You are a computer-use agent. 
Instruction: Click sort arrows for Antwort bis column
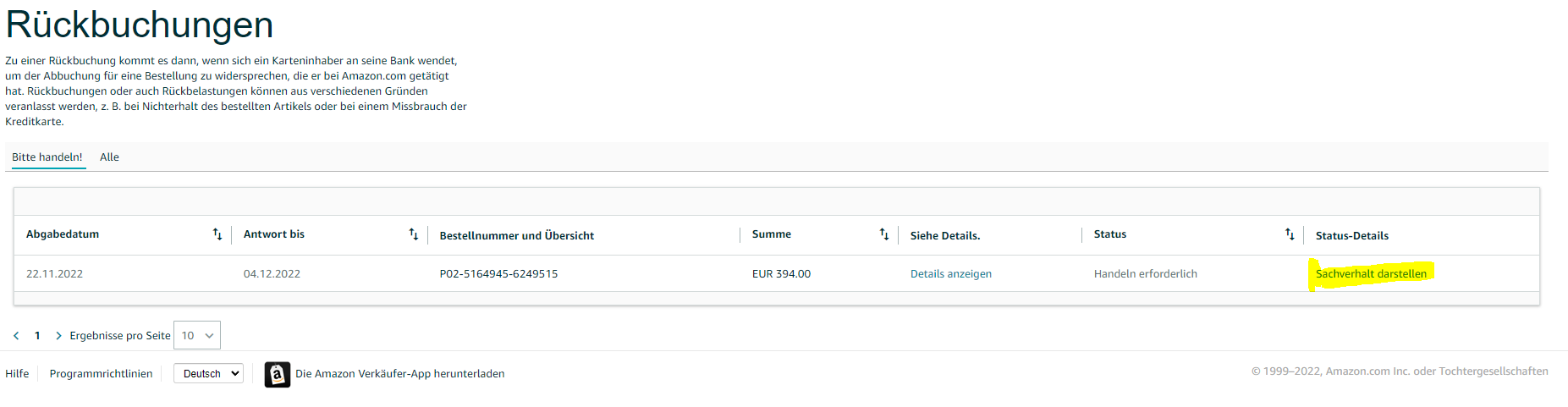point(414,234)
